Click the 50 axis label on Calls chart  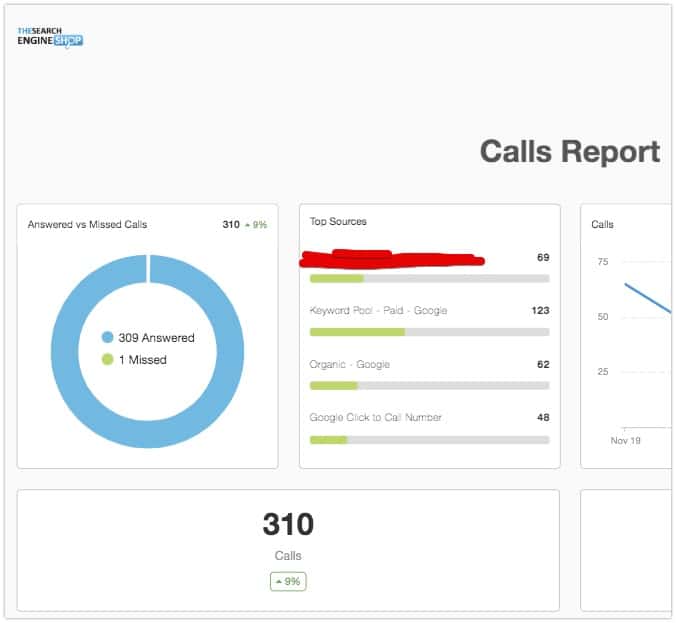(603, 317)
